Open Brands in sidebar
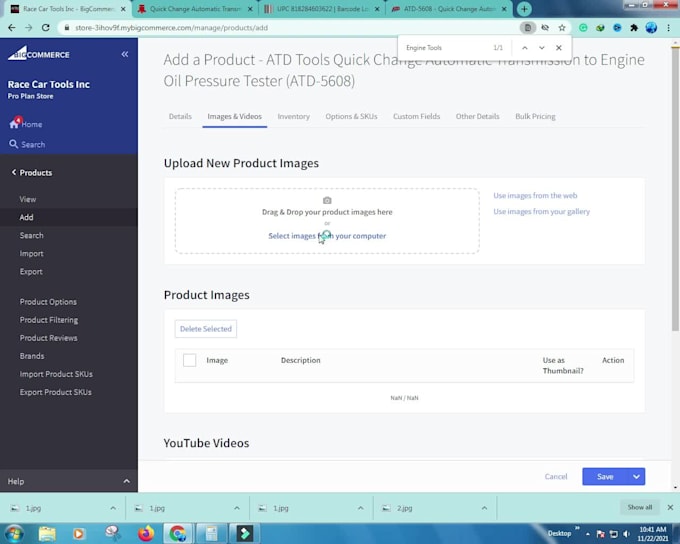 (x=32, y=356)
